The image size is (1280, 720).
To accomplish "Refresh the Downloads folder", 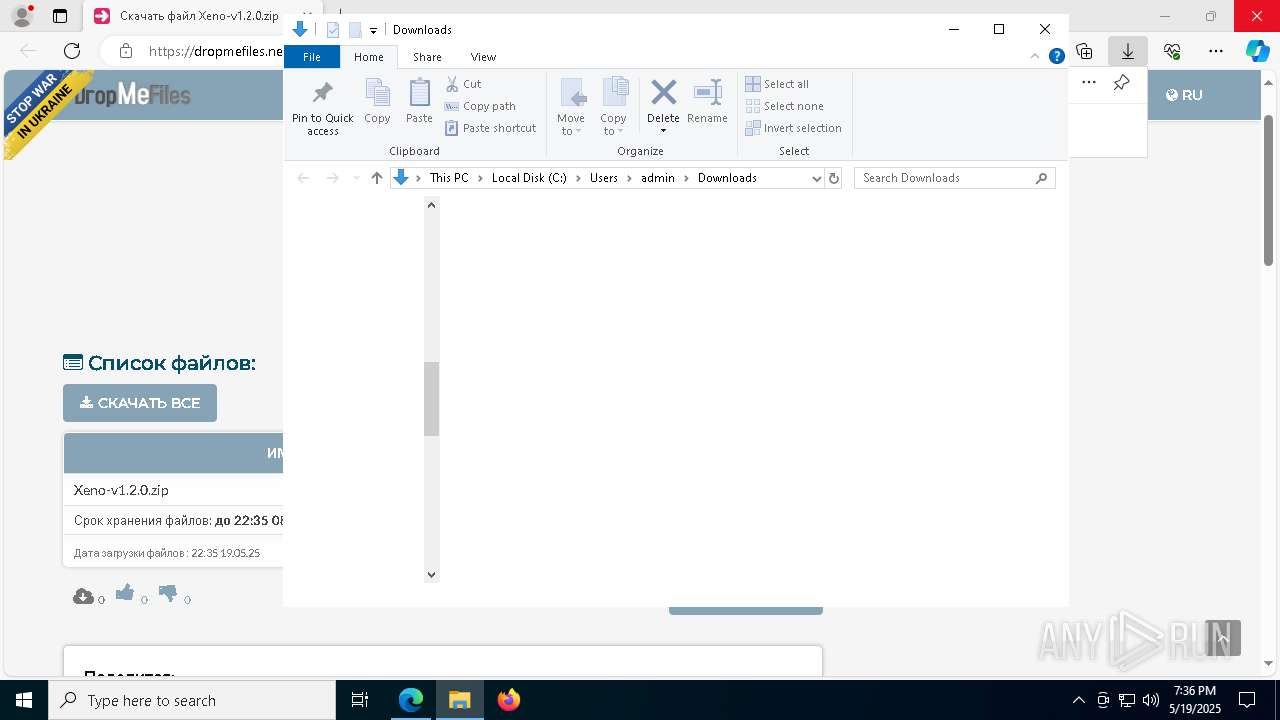I will (x=834, y=178).
